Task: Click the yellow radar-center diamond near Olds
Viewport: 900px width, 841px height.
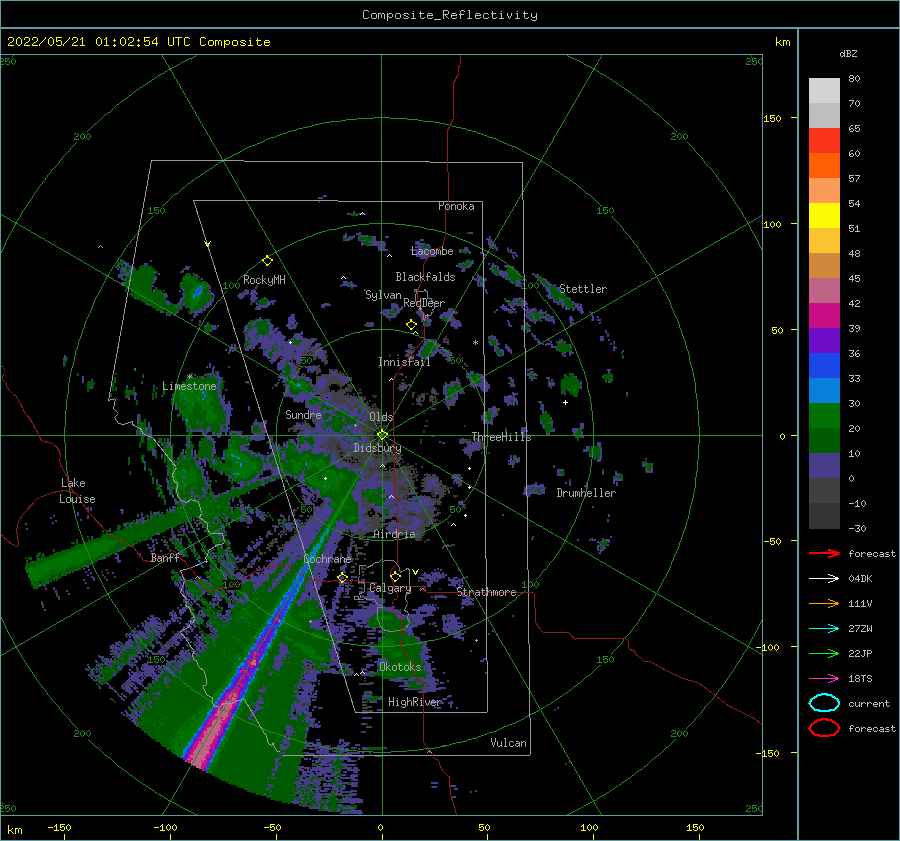Action: 382,435
